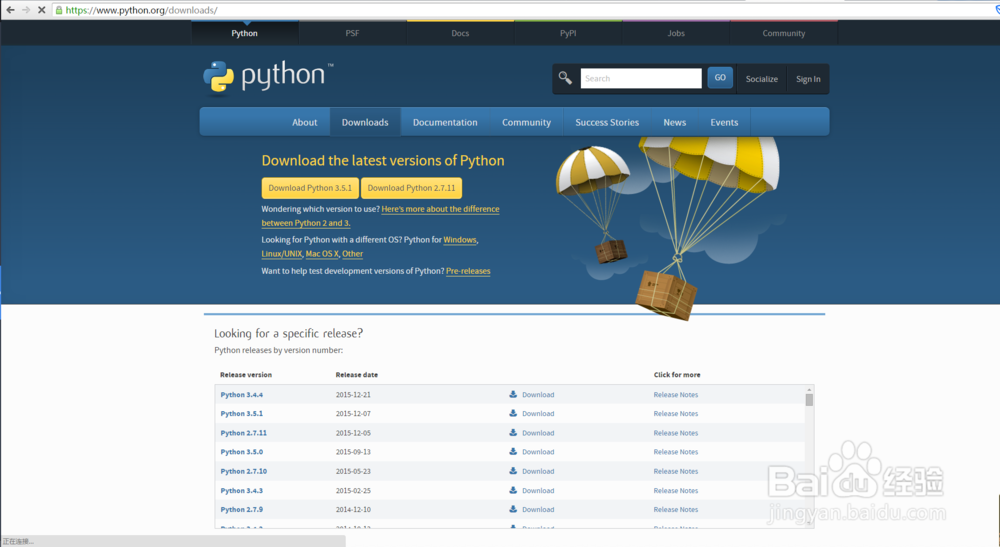This screenshot has height=547, width=1000.
Task: Open Release Notes for Python 3.5.0
Action: (x=675, y=452)
